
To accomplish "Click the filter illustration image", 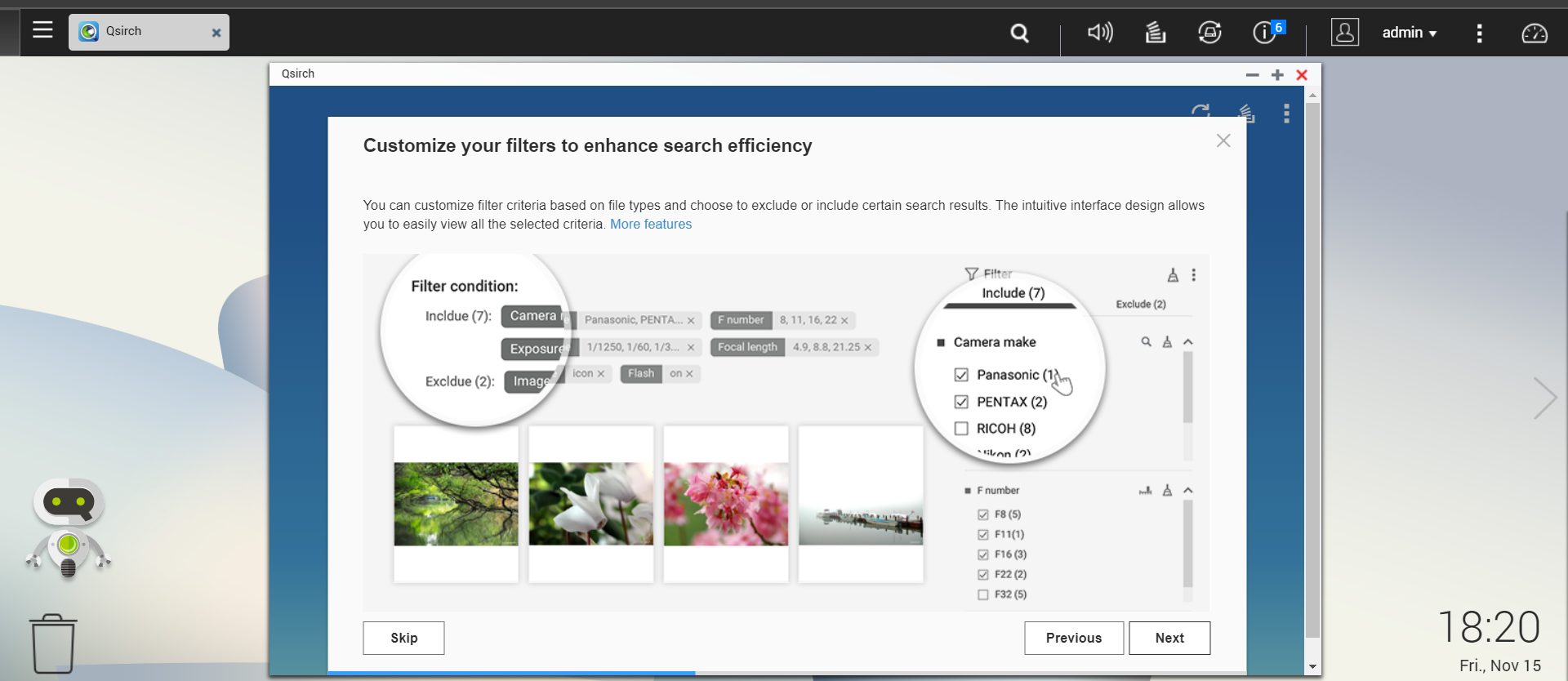I will (786, 433).
